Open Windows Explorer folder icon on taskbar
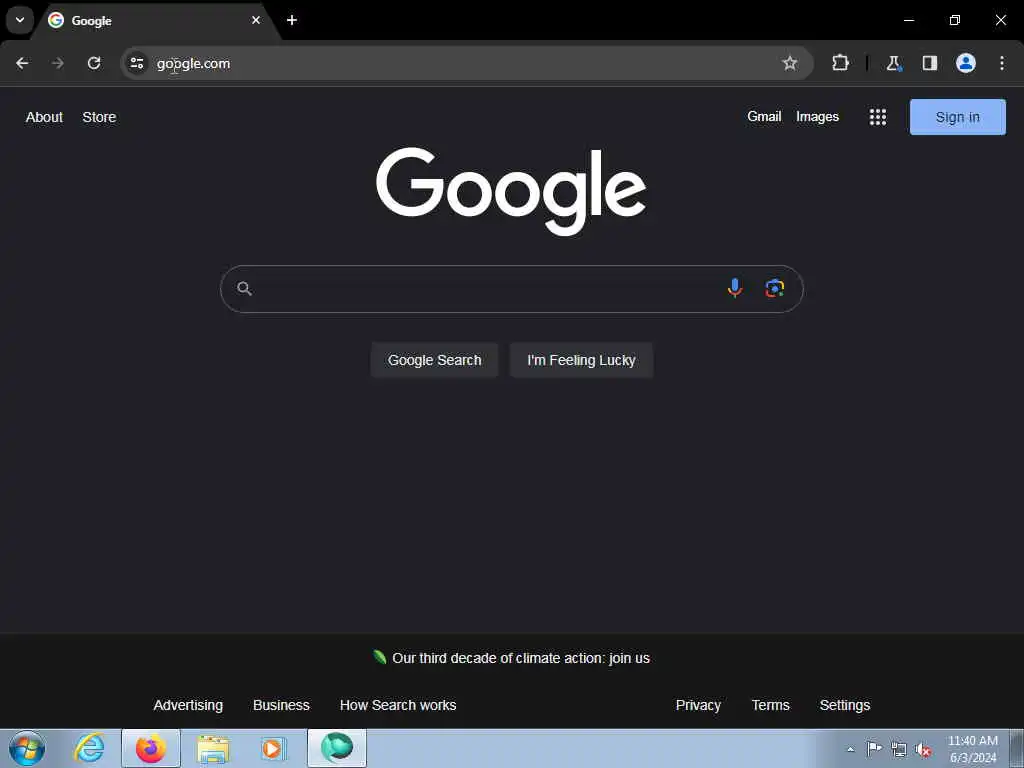The image size is (1024, 768). point(213,749)
